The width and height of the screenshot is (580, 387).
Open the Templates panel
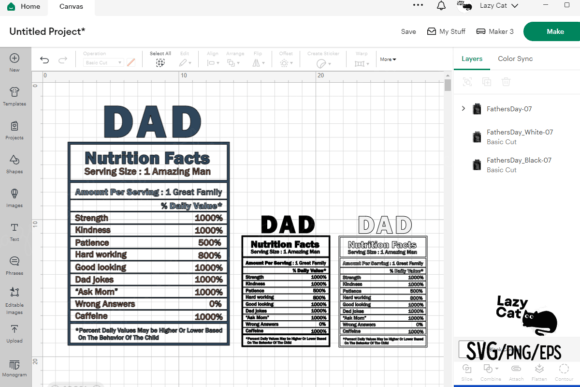14,96
